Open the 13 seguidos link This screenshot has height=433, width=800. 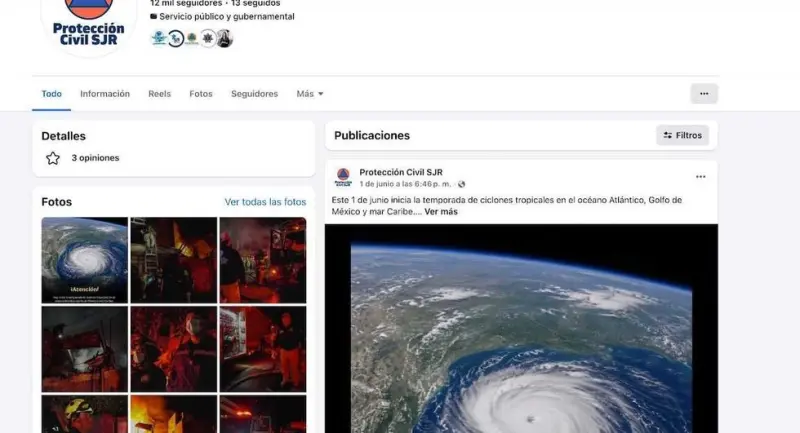click(x=256, y=4)
